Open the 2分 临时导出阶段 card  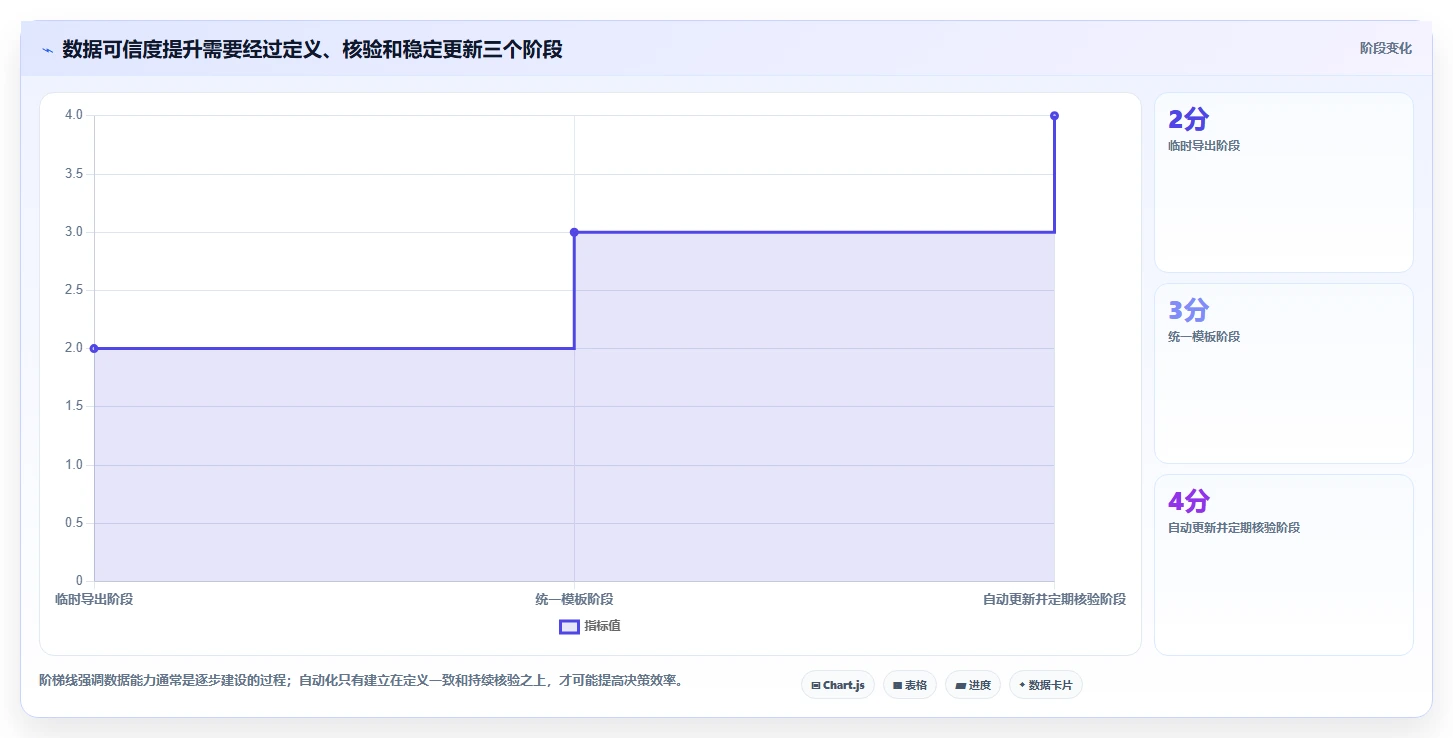tap(1284, 182)
